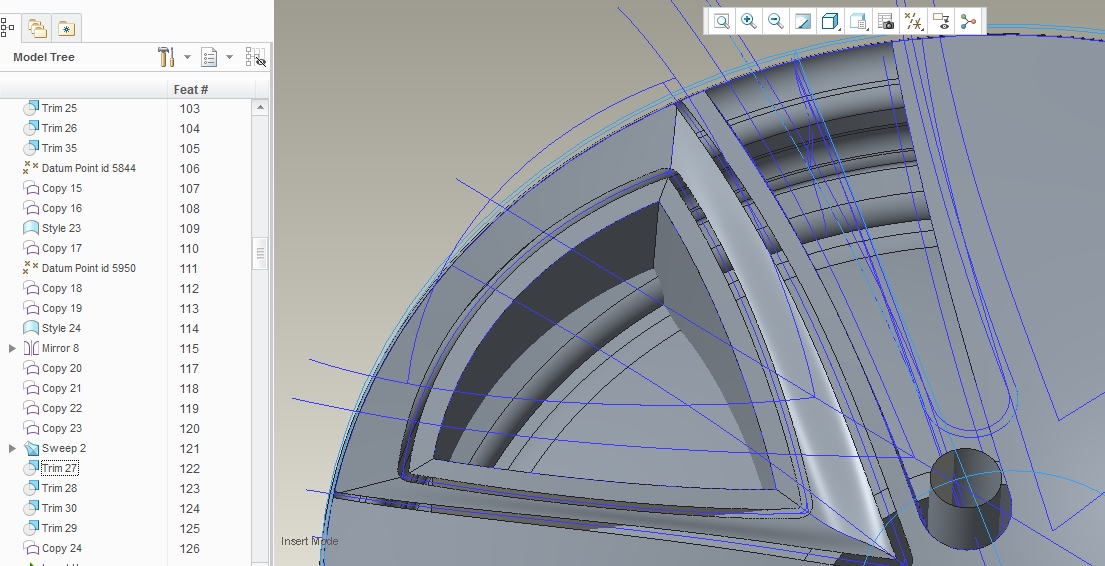Click the Show list icon
Image resolution: width=1105 pixels, height=566 pixels.
pyautogui.click(x=209, y=57)
